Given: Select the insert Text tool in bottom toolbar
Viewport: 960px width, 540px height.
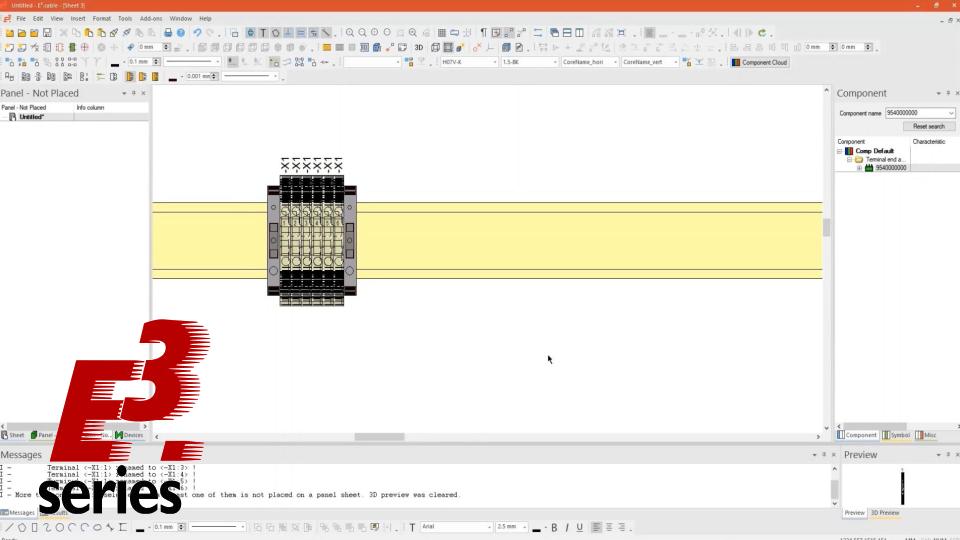Looking at the screenshot, I should [x=412, y=527].
